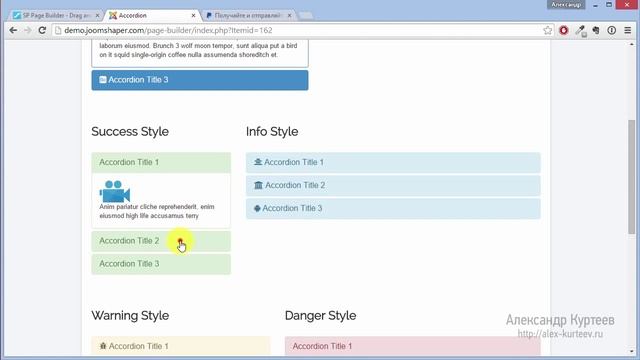Click the 'laborum eiusmod. Brunch 3 wolf moon' paragraph

(x=198, y=50)
